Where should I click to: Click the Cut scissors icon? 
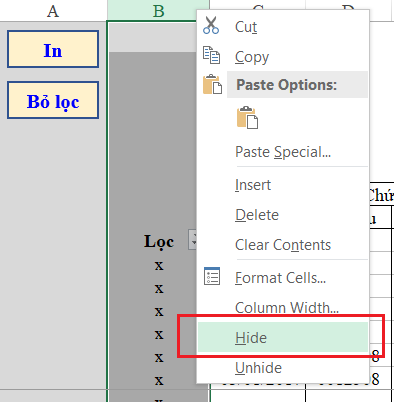(x=211, y=26)
